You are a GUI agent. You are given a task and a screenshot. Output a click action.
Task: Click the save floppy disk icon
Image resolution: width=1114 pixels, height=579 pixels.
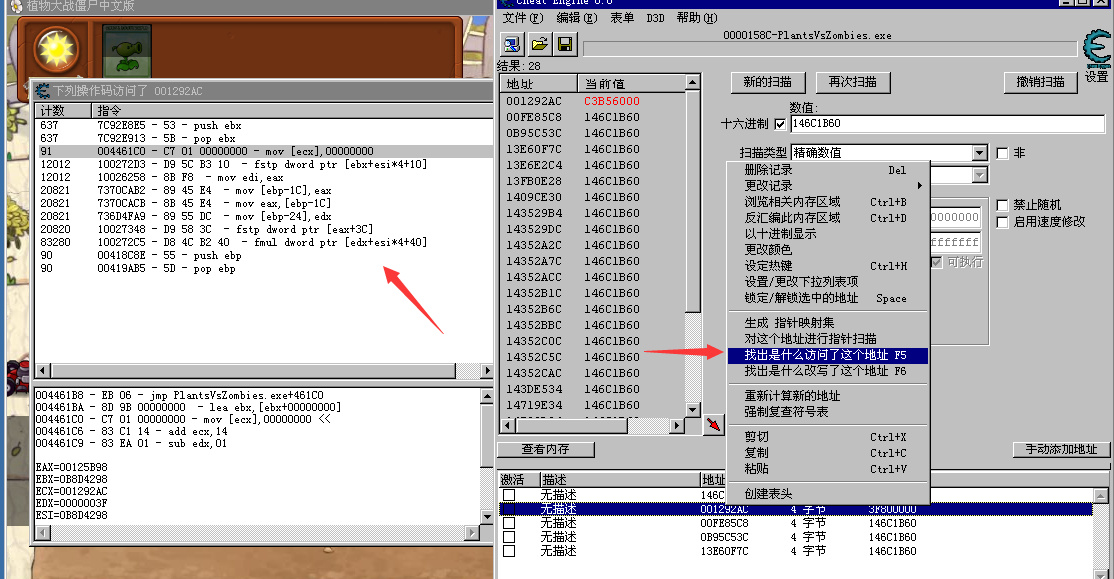click(x=565, y=45)
